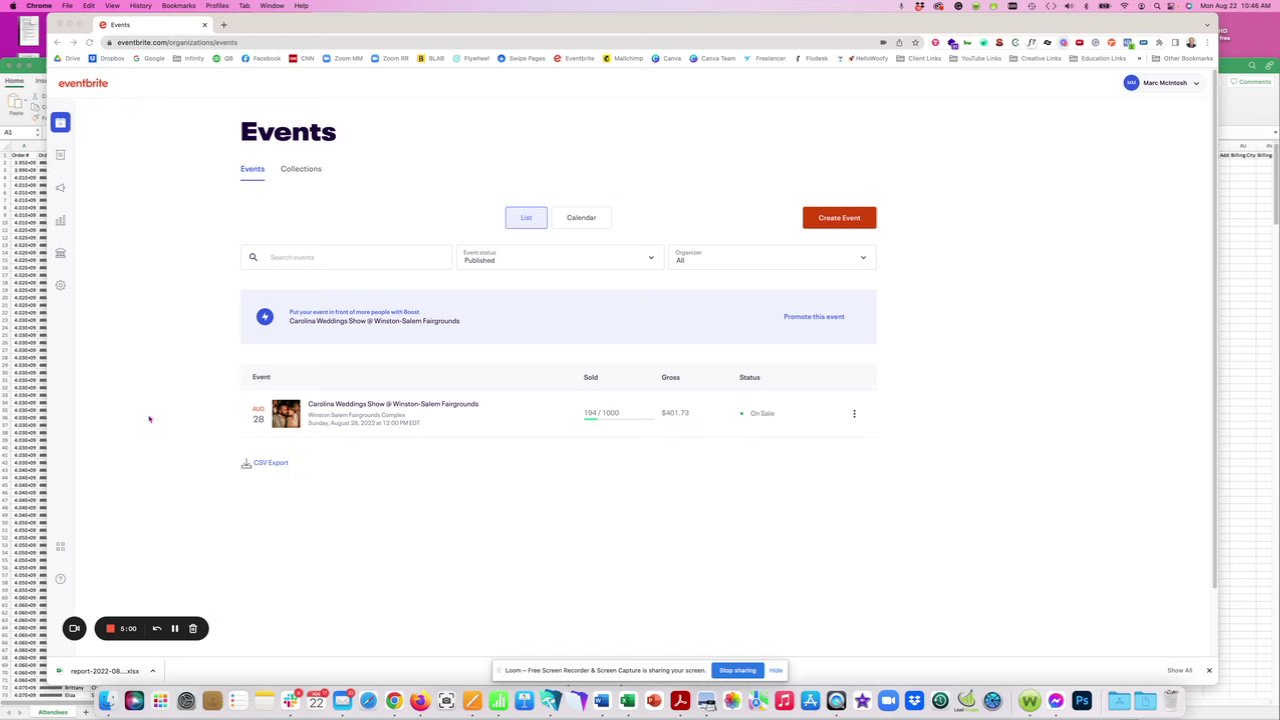Switch to Calendar view
Viewport: 1280px width, 720px height.
(581, 218)
